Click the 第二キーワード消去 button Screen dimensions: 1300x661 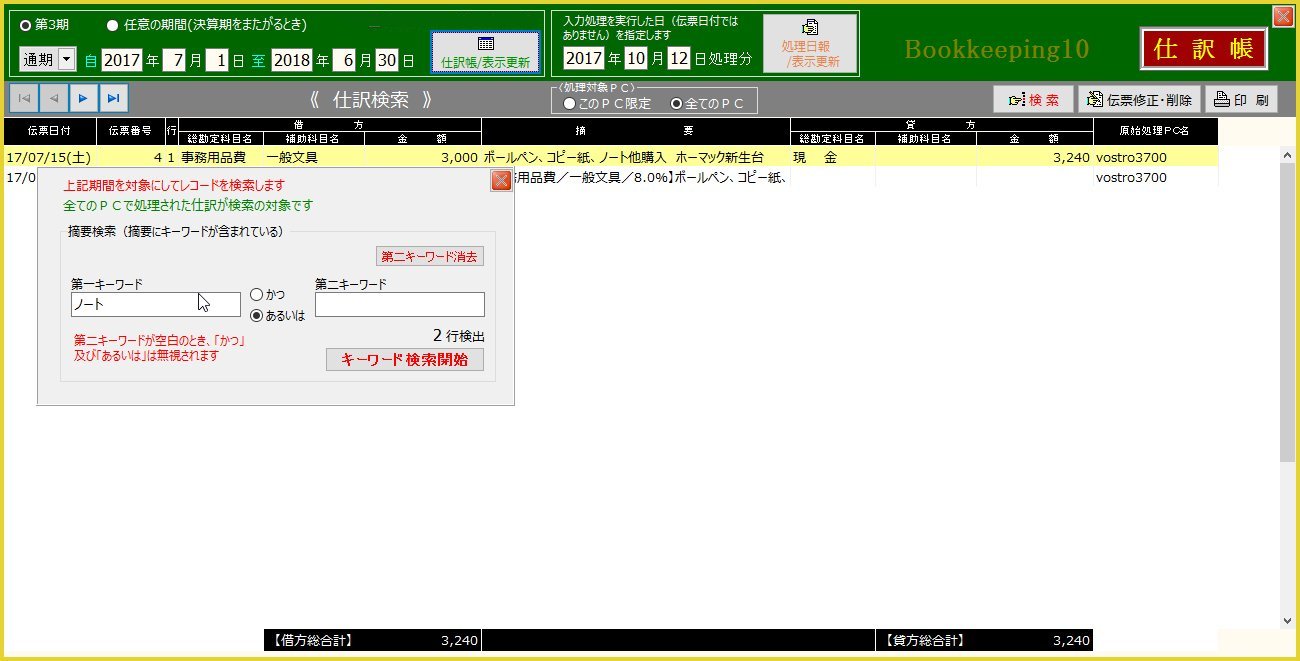point(430,257)
